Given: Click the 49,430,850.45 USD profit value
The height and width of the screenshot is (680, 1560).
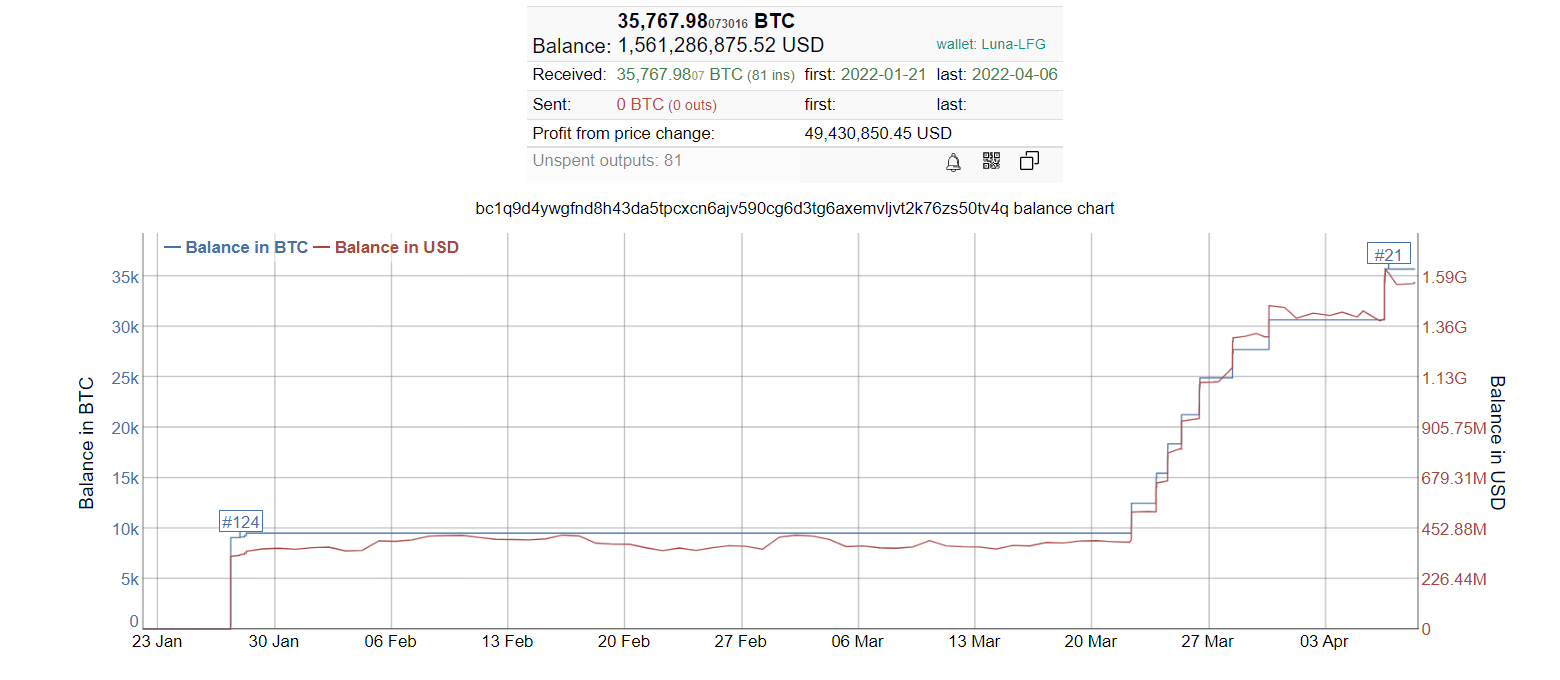Looking at the screenshot, I should (878, 133).
